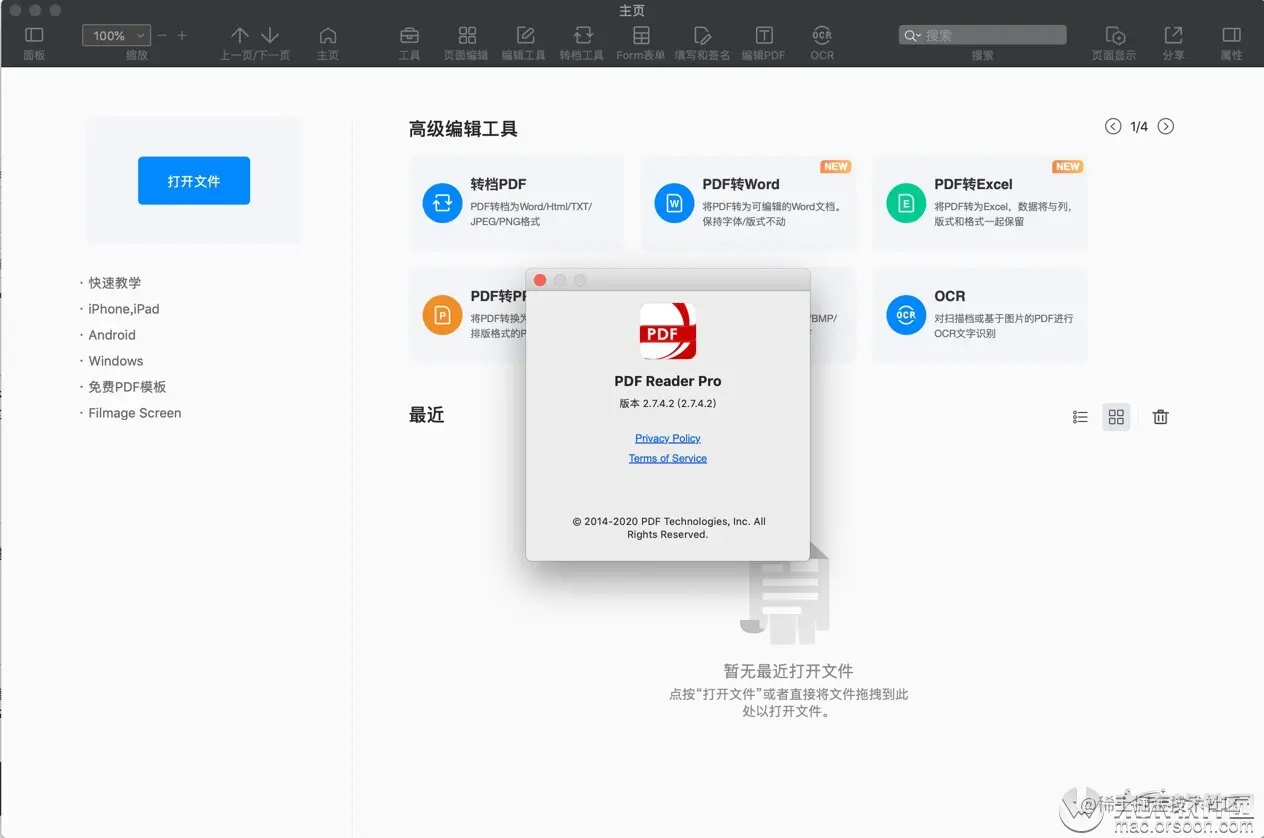Toggle the 面板 sidebar panel icon

point(34,35)
